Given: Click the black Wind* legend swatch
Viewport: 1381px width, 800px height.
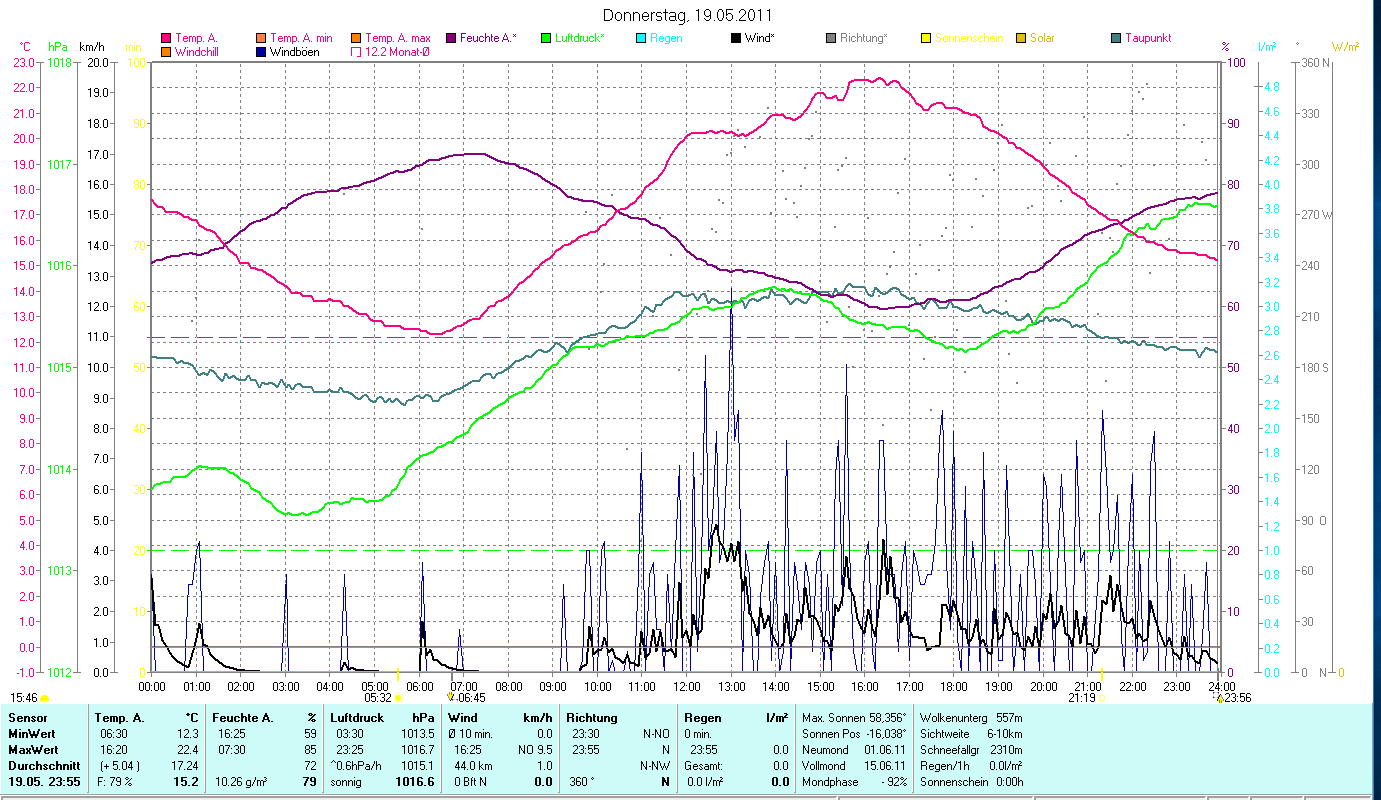Looking at the screenshot, I should [x=736, y=38].
